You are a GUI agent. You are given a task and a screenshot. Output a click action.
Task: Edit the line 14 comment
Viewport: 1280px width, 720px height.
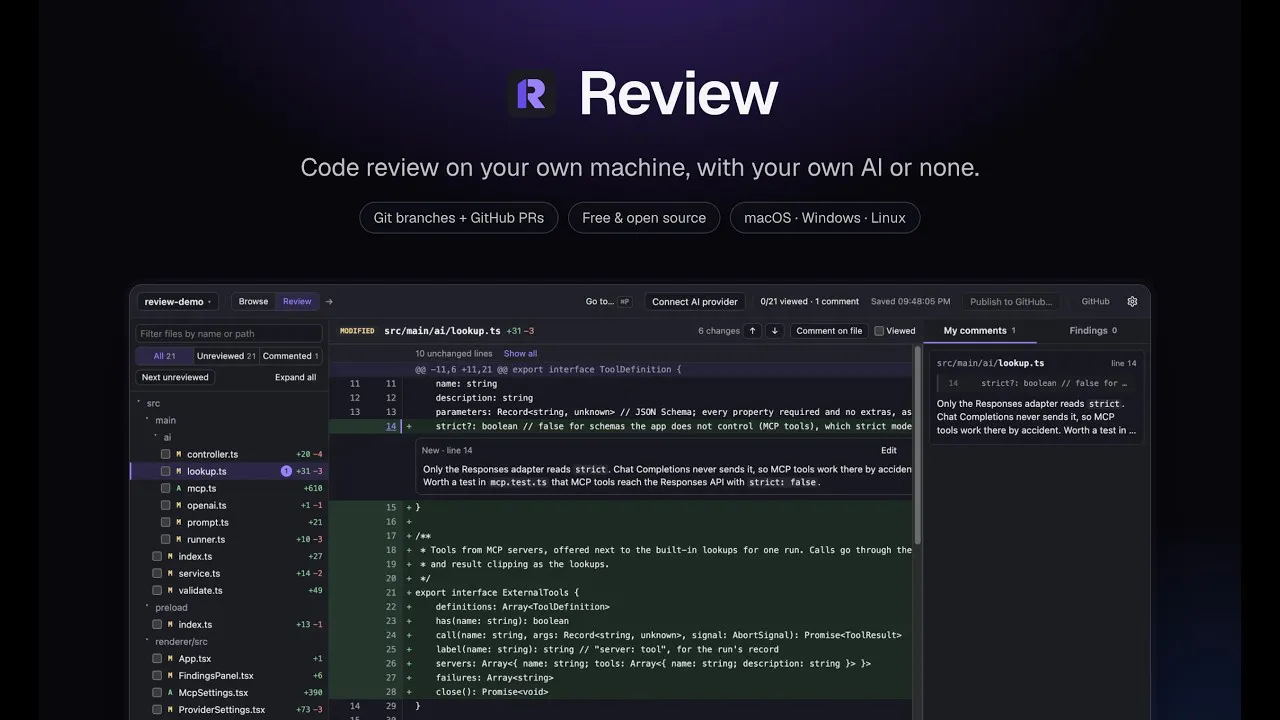(x=888, y=450)
